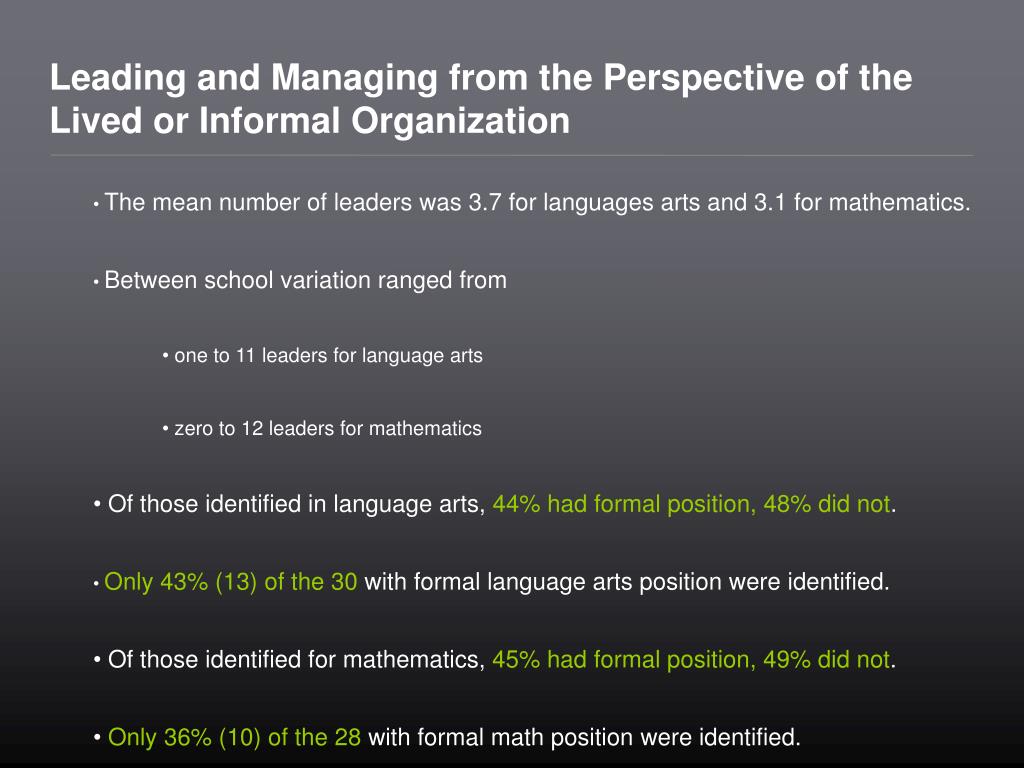Click the green text 'Only 43% (13) of the 30'
This screenshot has height=768, width=1024.
coord(231,582)
